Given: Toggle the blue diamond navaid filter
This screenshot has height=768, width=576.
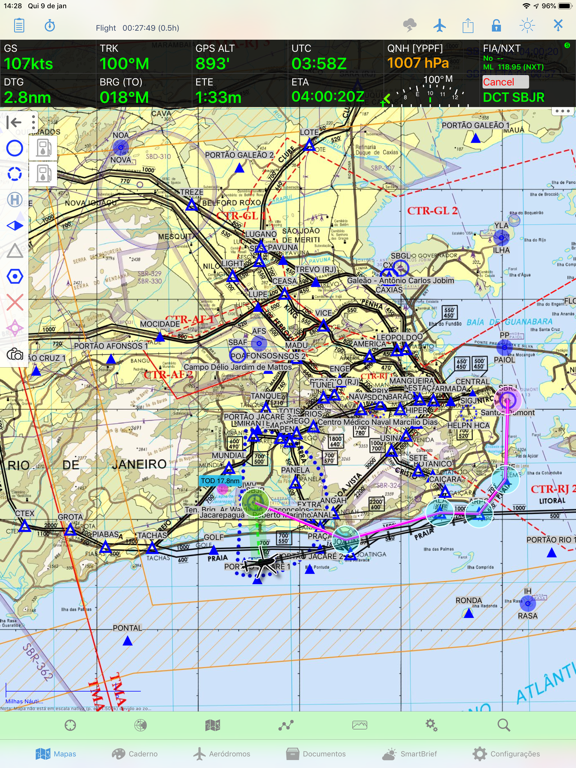Looking at the screenshot, I should [x=15, y=225].
